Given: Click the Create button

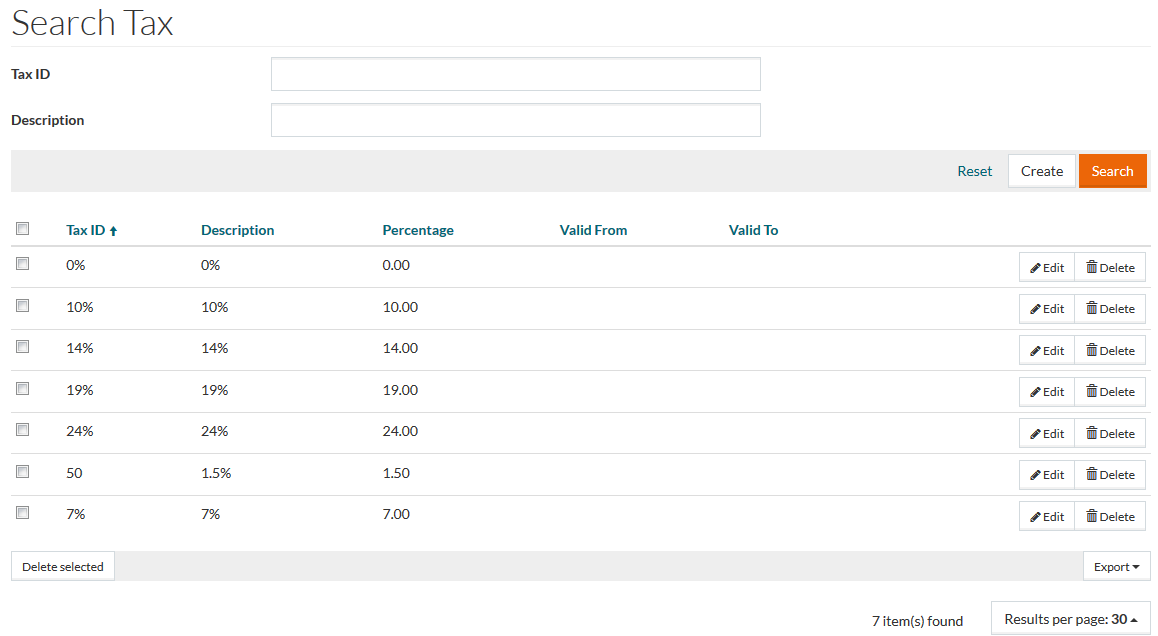Looking at the screenshot, I should point(1041,171).
